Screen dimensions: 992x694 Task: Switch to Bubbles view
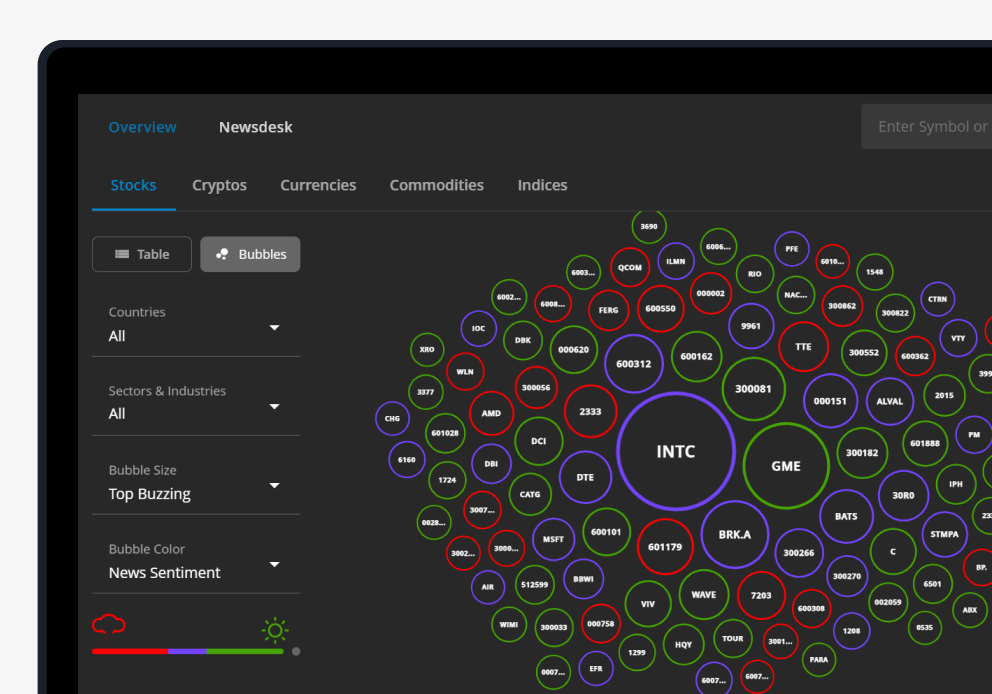[x=250, y=254]
